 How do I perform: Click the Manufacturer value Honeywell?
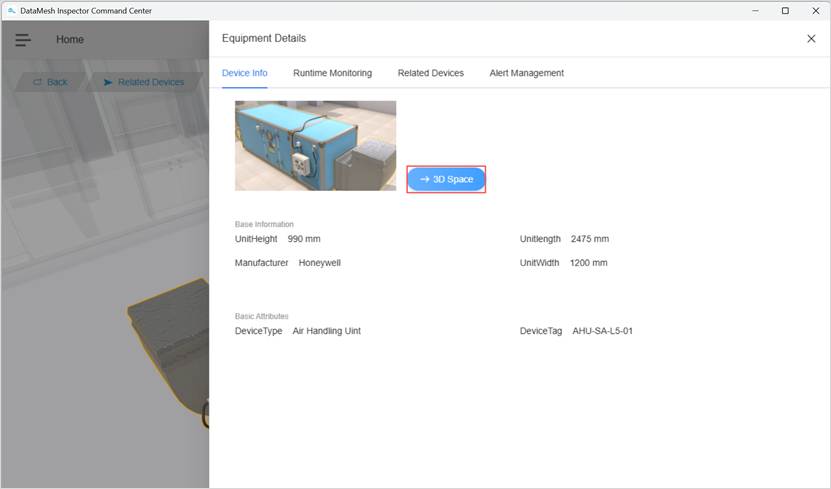click(x=319, y=263)
